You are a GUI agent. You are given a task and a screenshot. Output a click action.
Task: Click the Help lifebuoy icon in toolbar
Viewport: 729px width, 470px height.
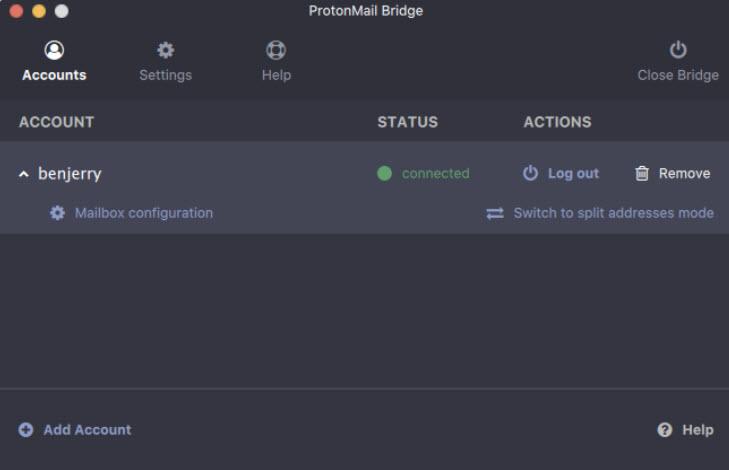click(276, 50)
